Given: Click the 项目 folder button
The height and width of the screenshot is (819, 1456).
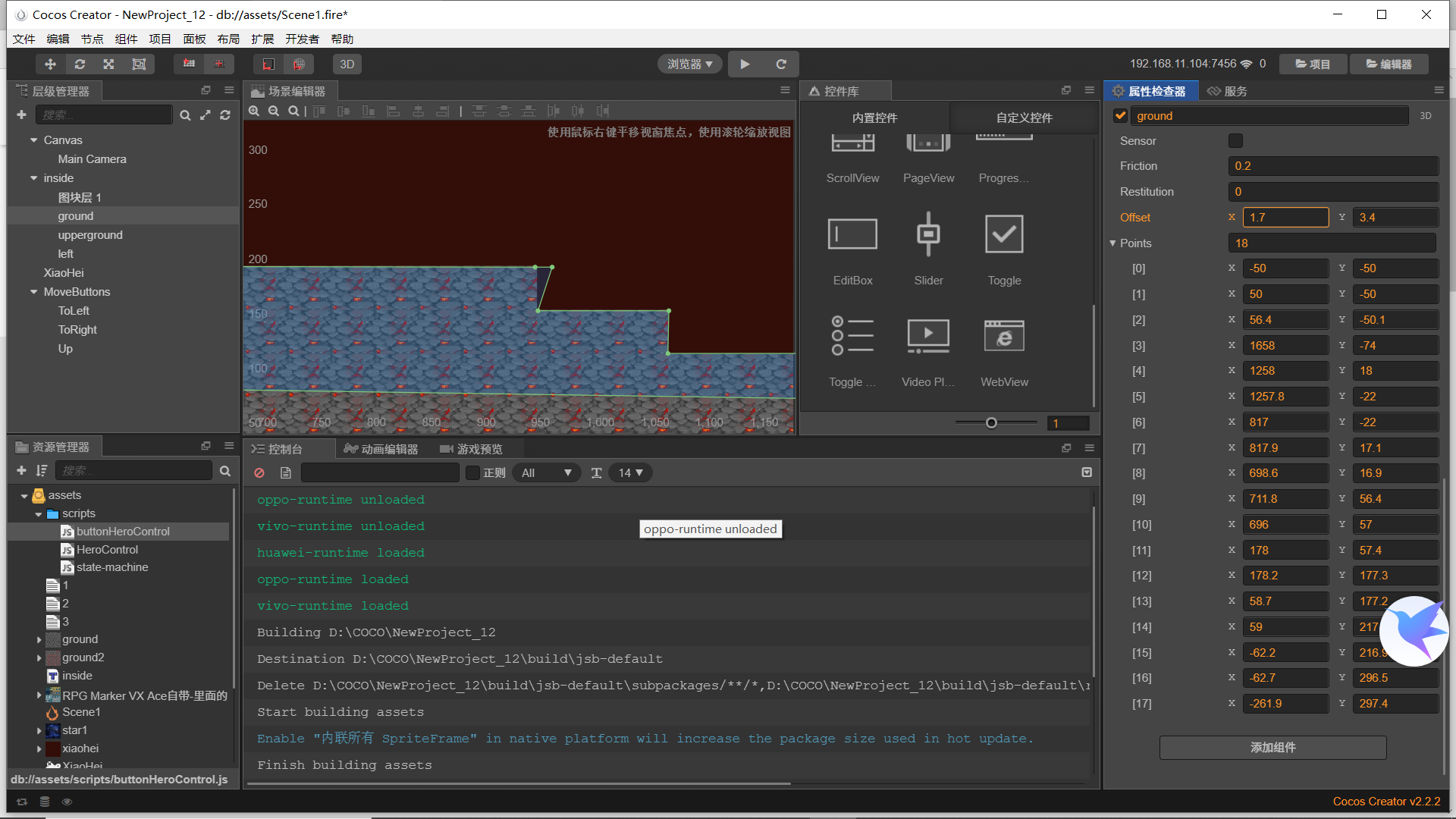Looking at the screenshot, I should click(1313, 64).
